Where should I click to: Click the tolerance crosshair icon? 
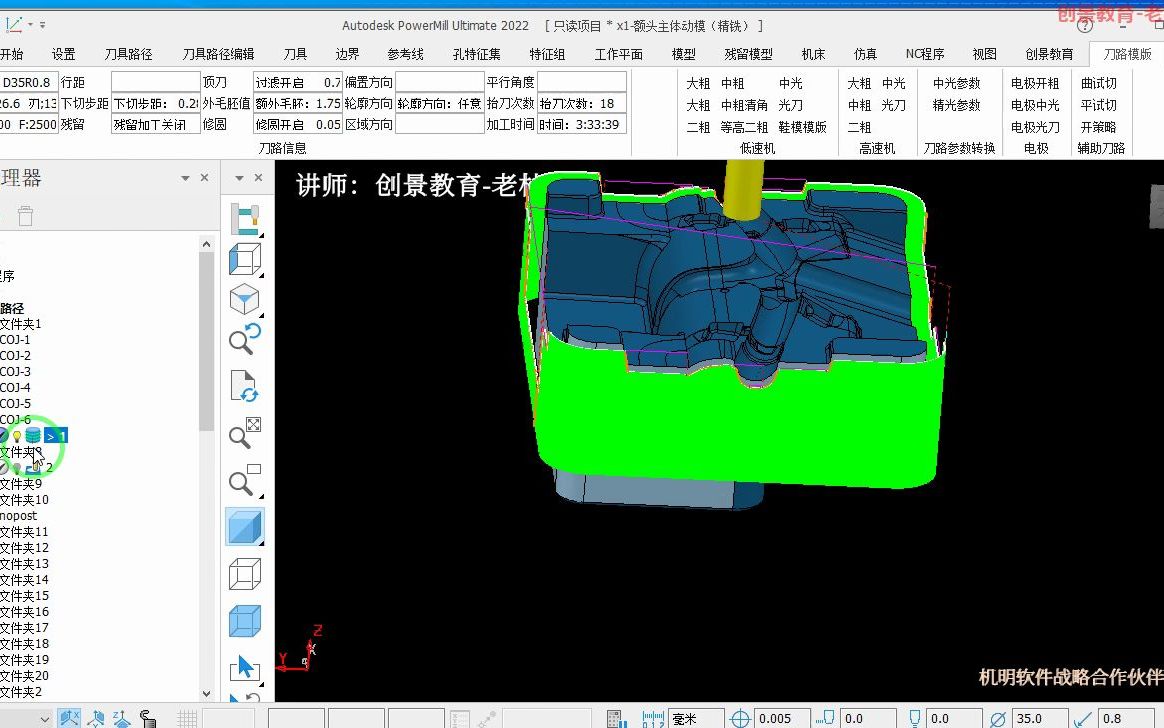(x=740, y=718)
